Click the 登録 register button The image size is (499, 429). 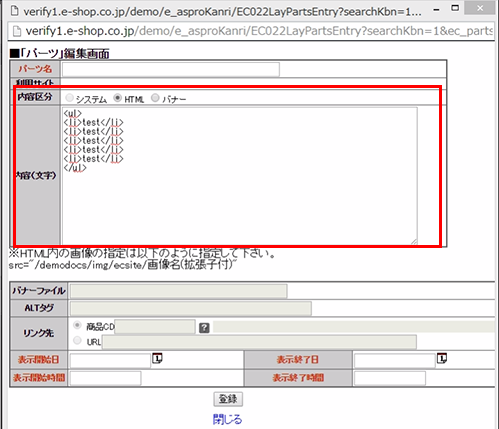pyautogui.click(x=228, y=399)
